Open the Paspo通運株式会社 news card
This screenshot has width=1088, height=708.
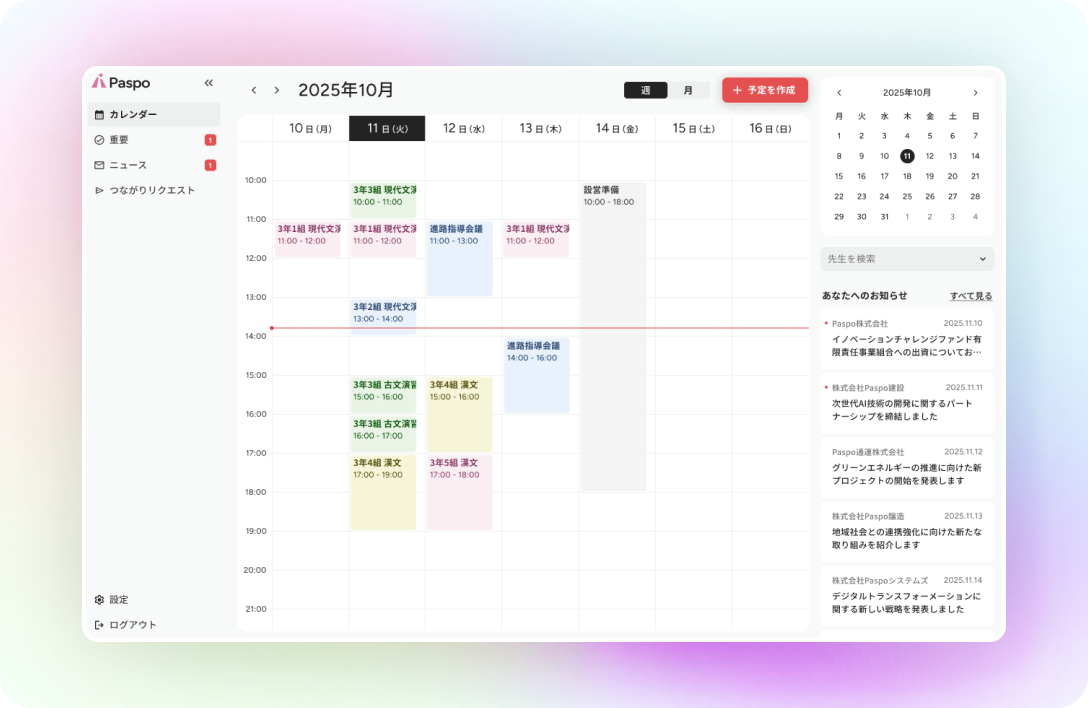[907, 468]
